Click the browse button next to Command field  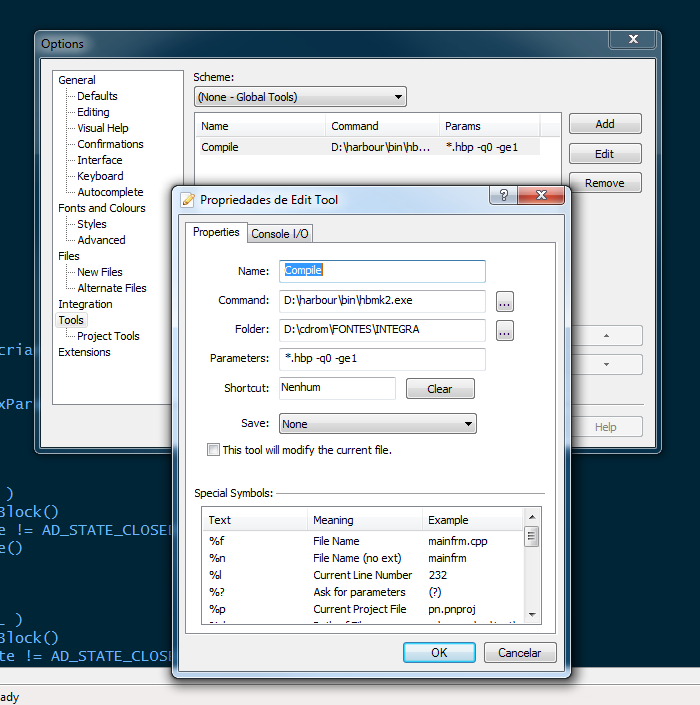(x=504, y=301)
